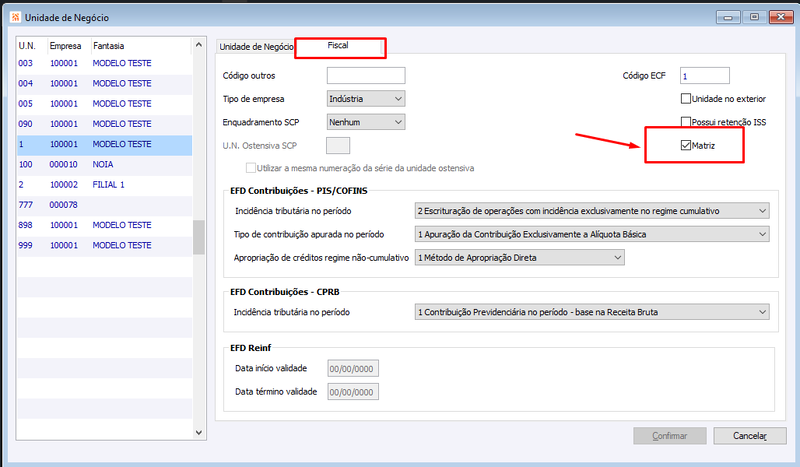The image size is (800, 467).
Task: Select row U.N. 999 MODELO TESTE
Action: 105,245
